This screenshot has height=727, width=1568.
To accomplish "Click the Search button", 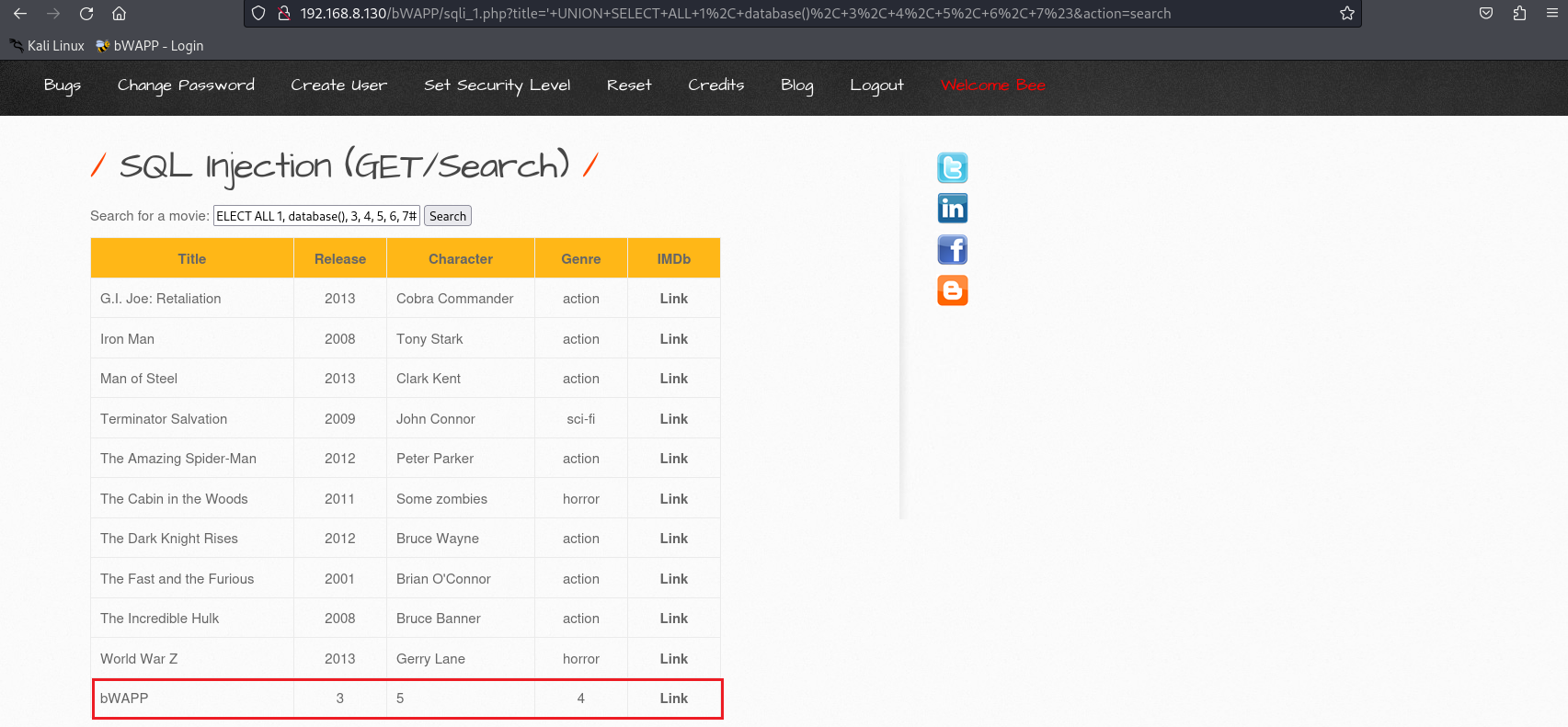I will [448, 216].
